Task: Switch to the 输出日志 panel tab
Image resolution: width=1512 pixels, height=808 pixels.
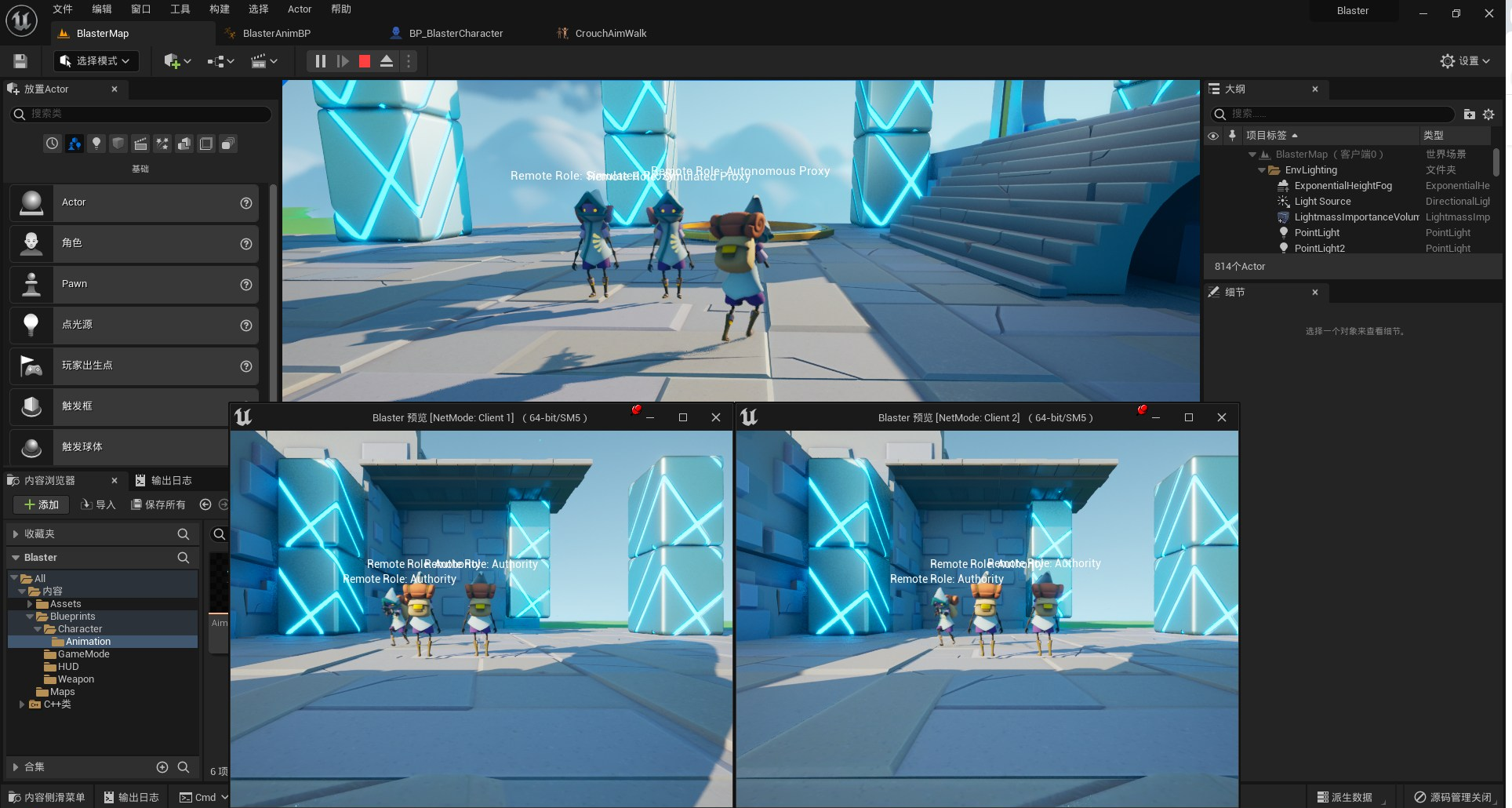Action: [163, 480]
